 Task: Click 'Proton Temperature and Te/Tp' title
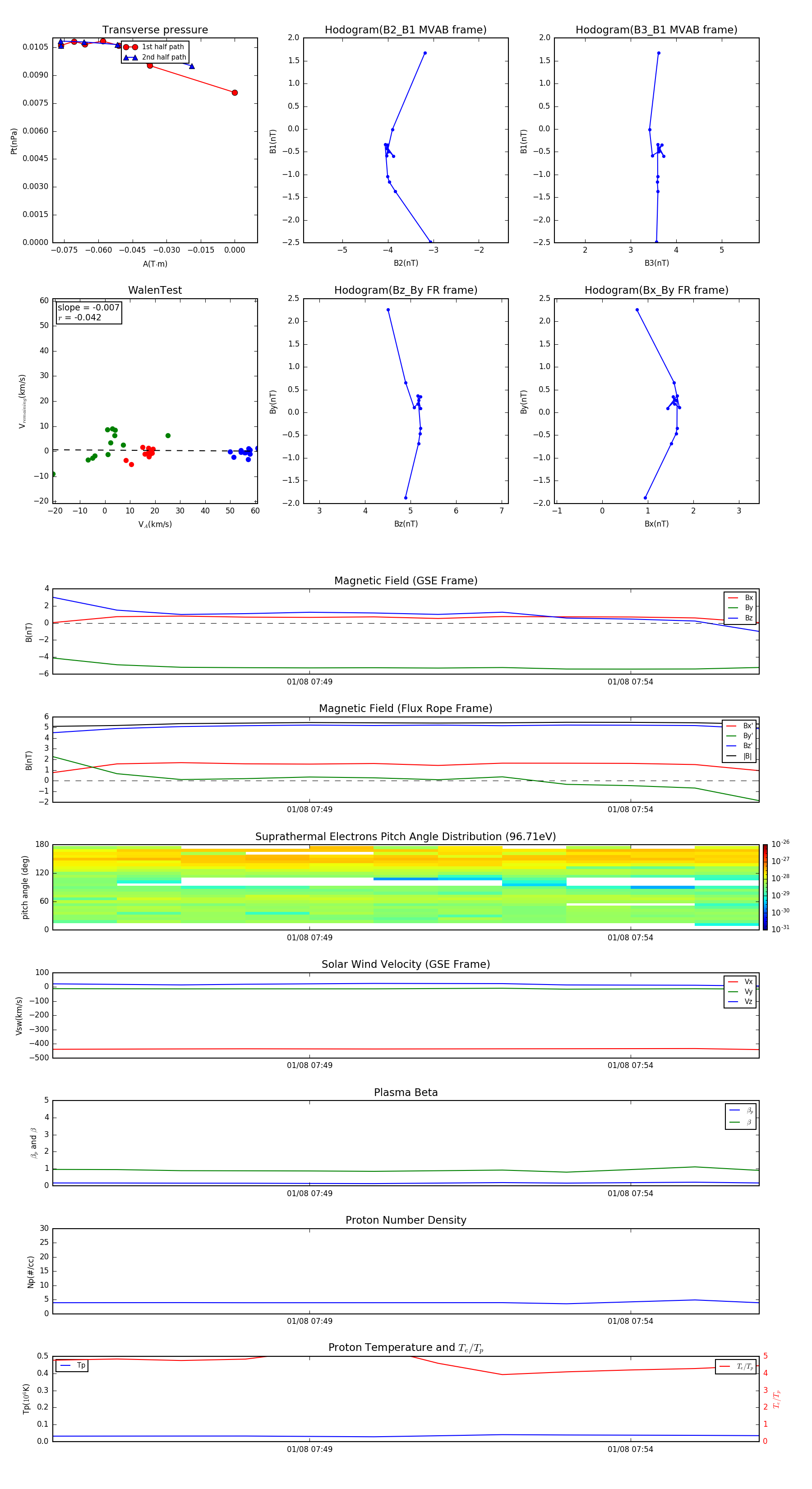point(406,1347)
